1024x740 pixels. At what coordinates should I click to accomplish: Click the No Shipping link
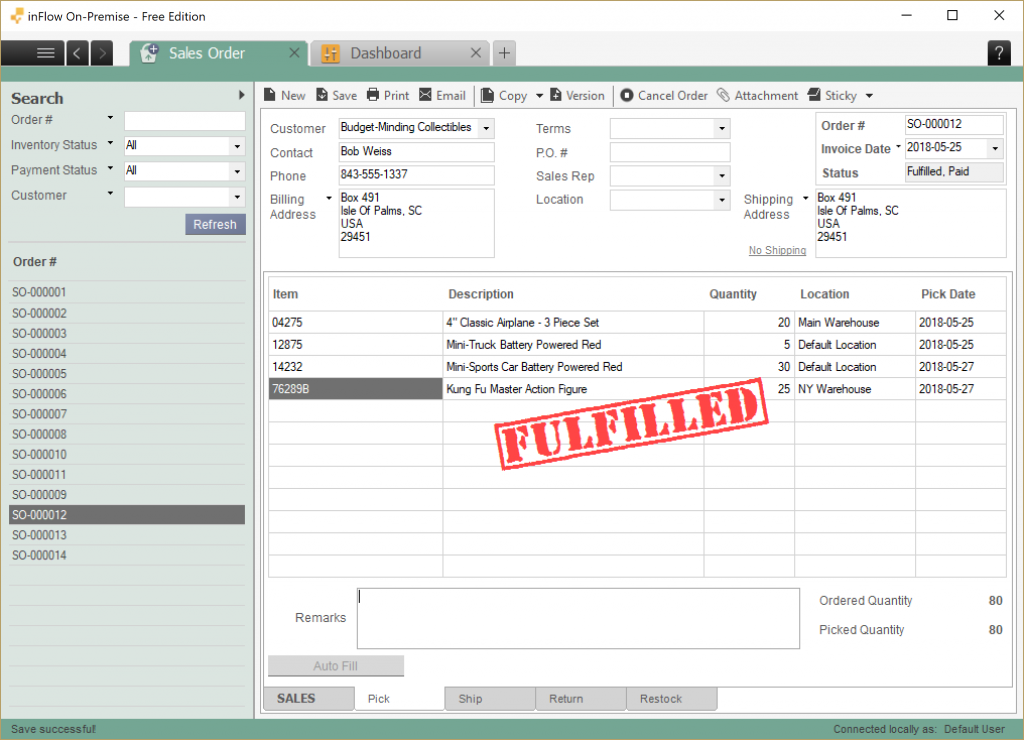click(x=777, y=250)
